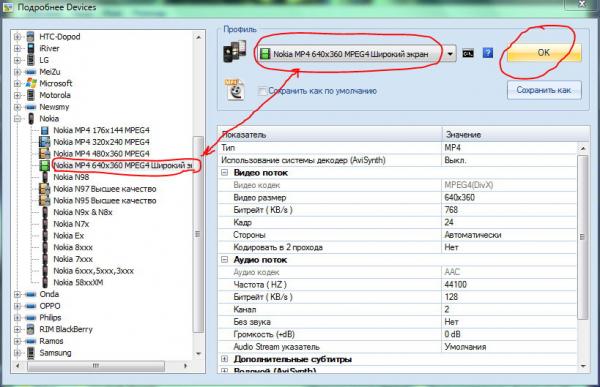This screenshot has height=387, width=600.
Task: Click the Onda device icon
Action: [31, 294]
